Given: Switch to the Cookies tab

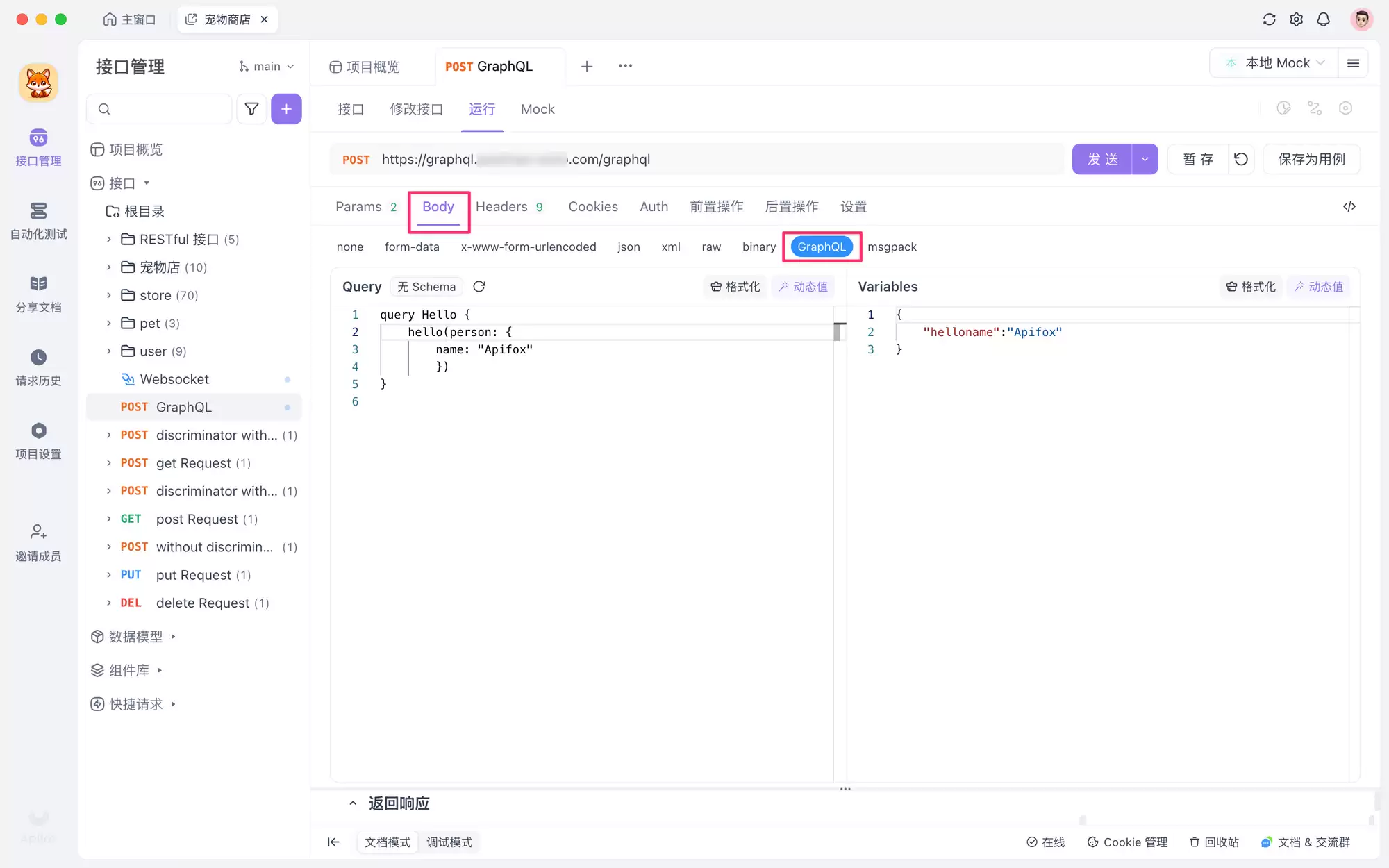Looking at the screenshot, I should pyautogui.click(x=593, y=207).
